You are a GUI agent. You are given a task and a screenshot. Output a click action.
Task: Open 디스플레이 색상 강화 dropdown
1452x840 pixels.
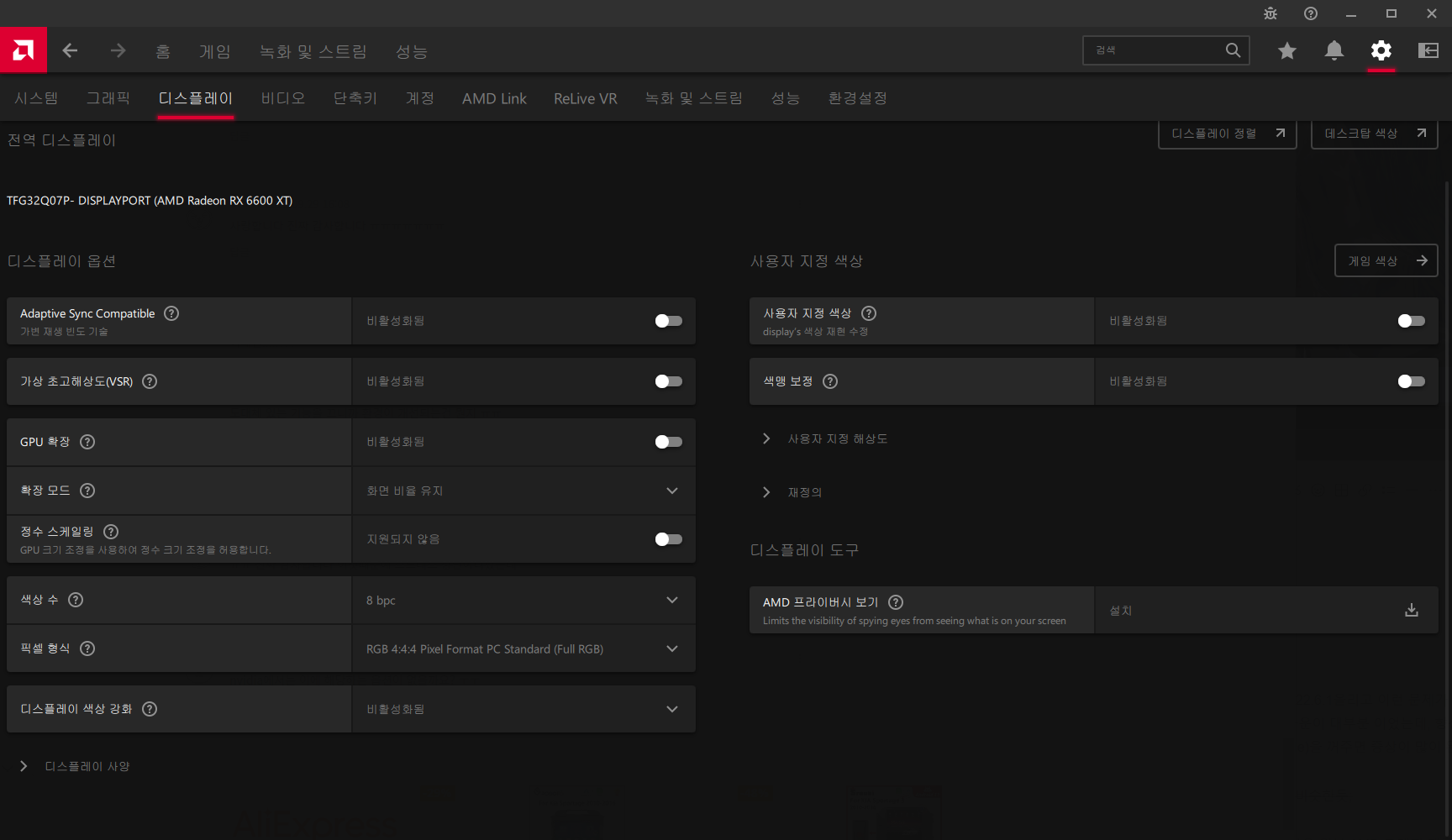pos(523,709)
